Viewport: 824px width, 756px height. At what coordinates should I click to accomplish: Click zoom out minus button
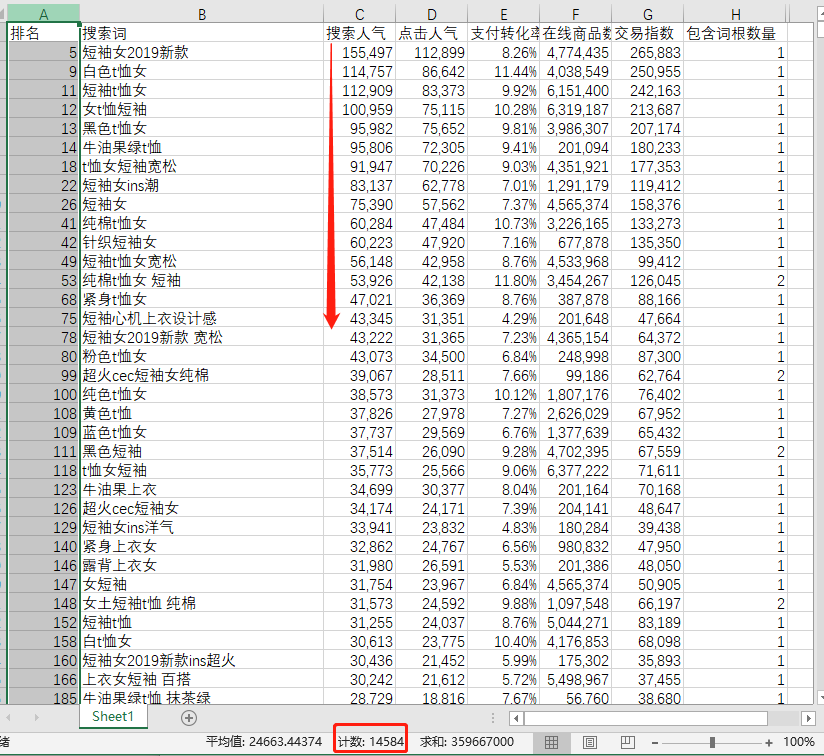pyautogui.click(x=655, y=742)
